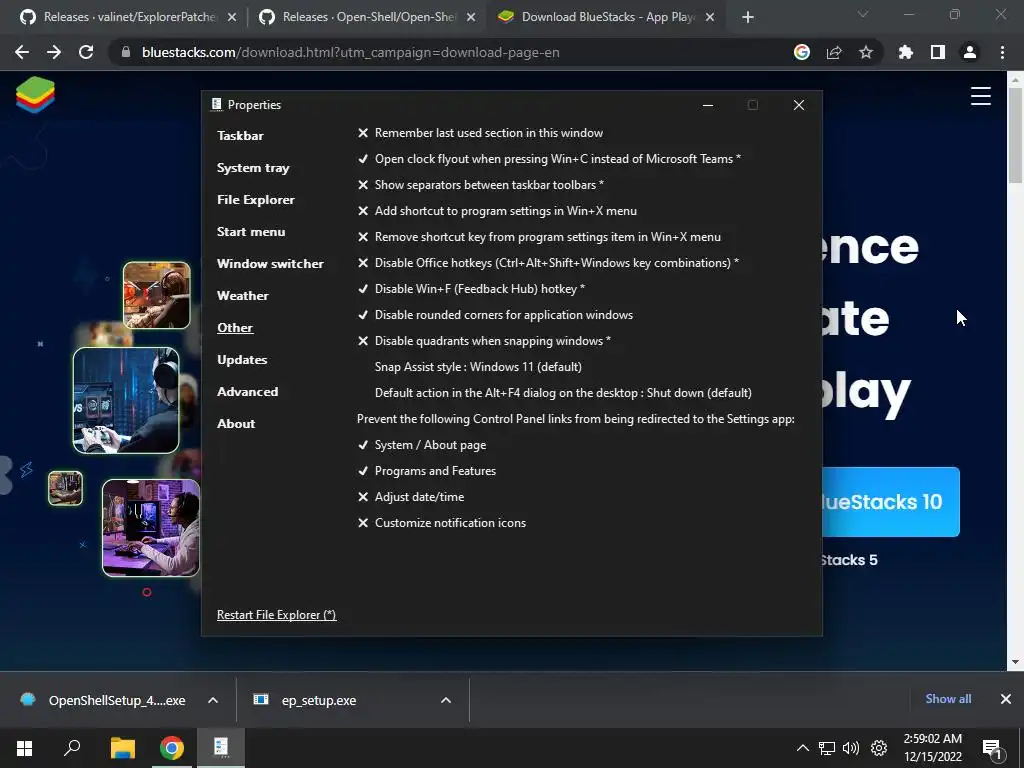Open network icon in system tray
This screenshot has width=1024, height=768.
827,748
